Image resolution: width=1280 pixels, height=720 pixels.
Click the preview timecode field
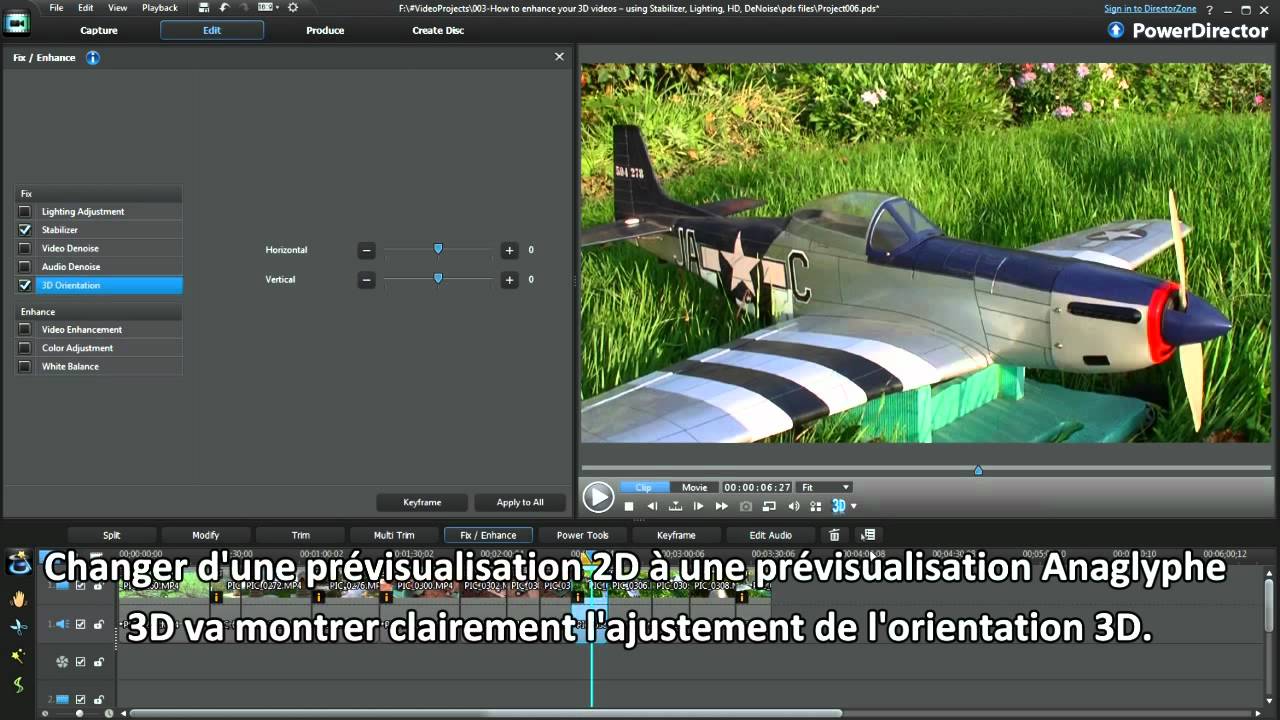(x=758, y=487)
